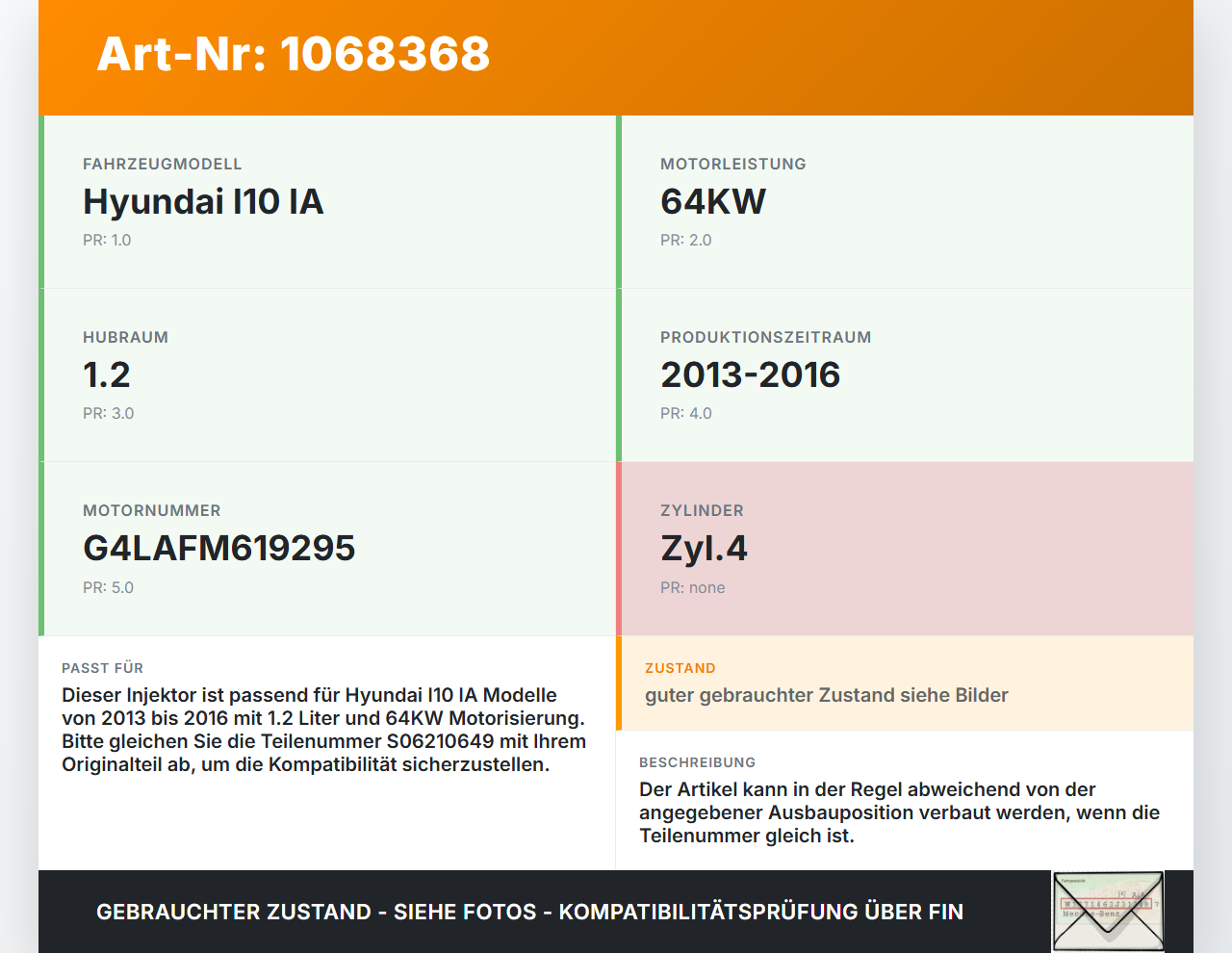Click the PR: none text
The height and width of the screenshot is (953, 1232).
coord(693,587)
